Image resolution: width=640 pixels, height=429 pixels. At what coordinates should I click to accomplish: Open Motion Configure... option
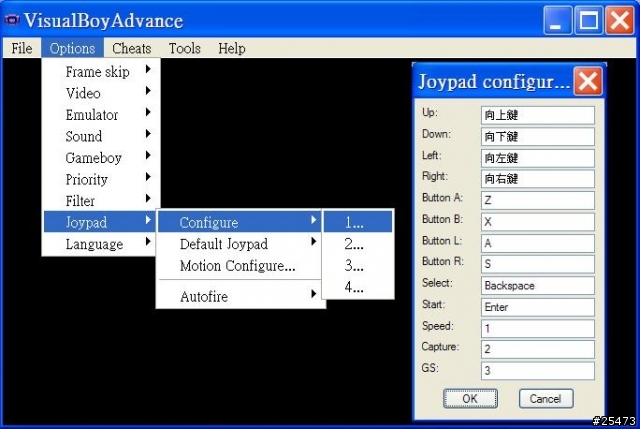tap(240, 265)
